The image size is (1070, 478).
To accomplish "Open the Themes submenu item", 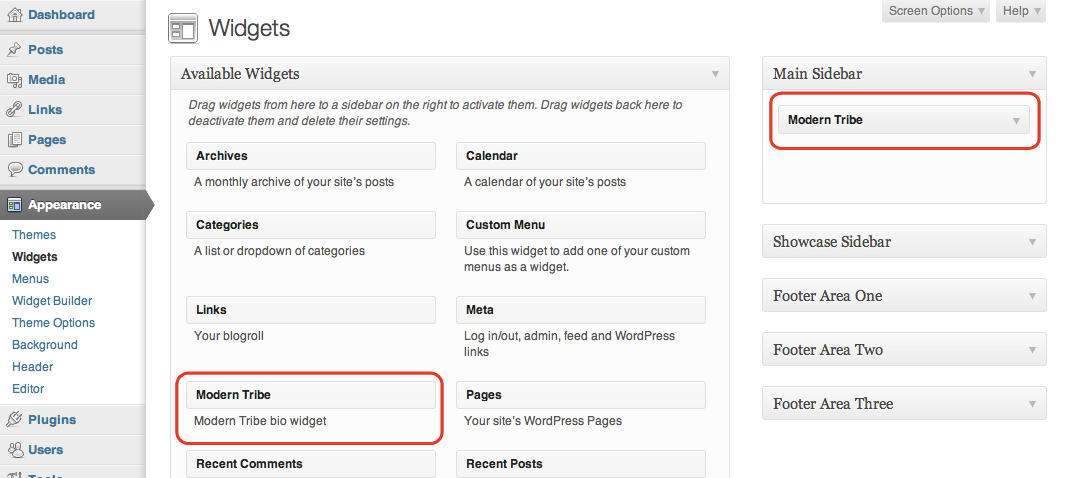I will tap(34, 235).
